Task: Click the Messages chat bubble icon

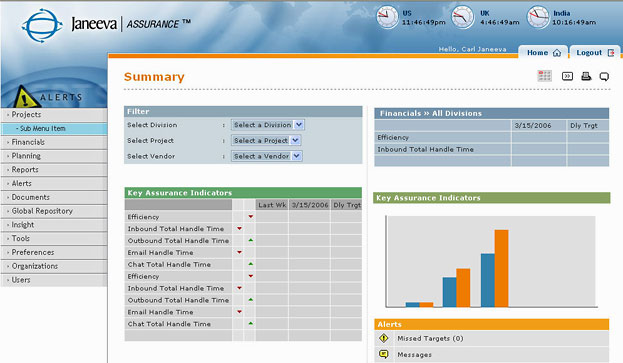Action: point(383,354)
